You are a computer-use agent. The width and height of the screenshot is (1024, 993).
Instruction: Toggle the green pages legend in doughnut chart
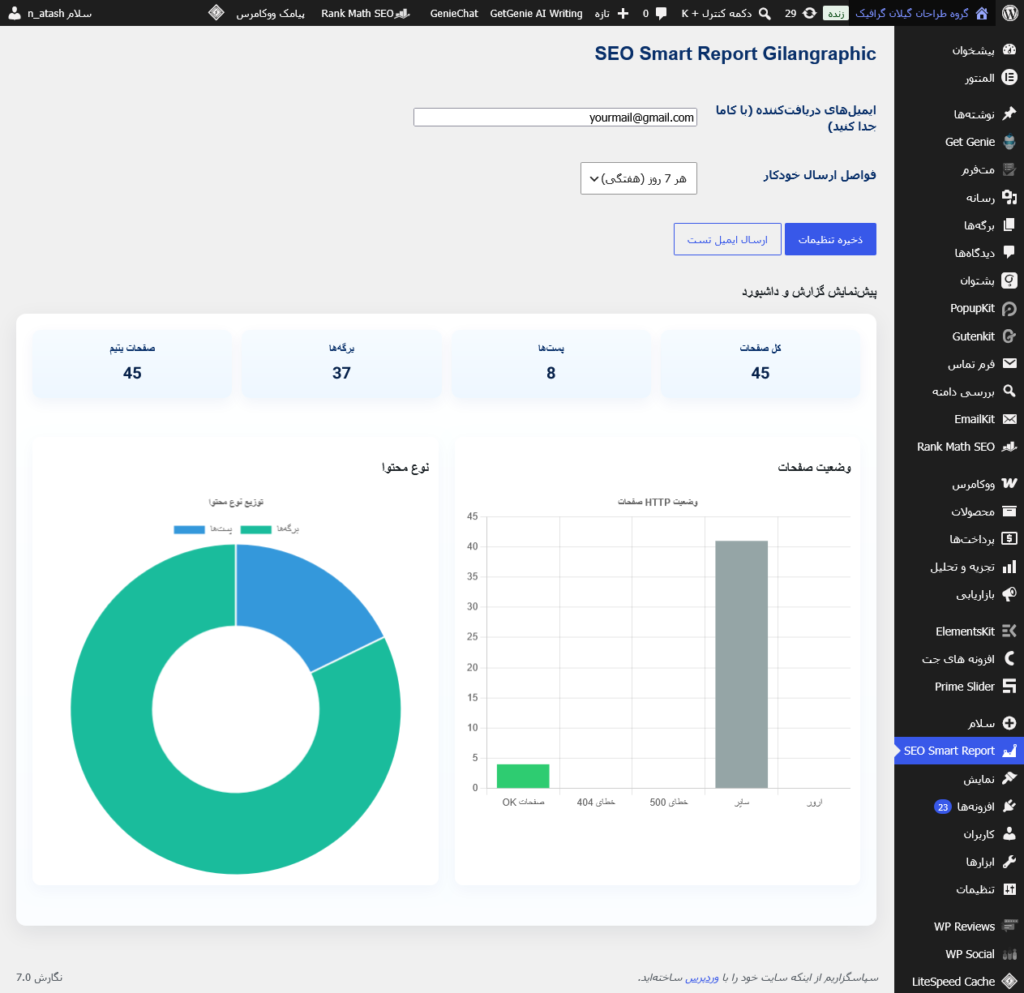[x=255, y=529]
